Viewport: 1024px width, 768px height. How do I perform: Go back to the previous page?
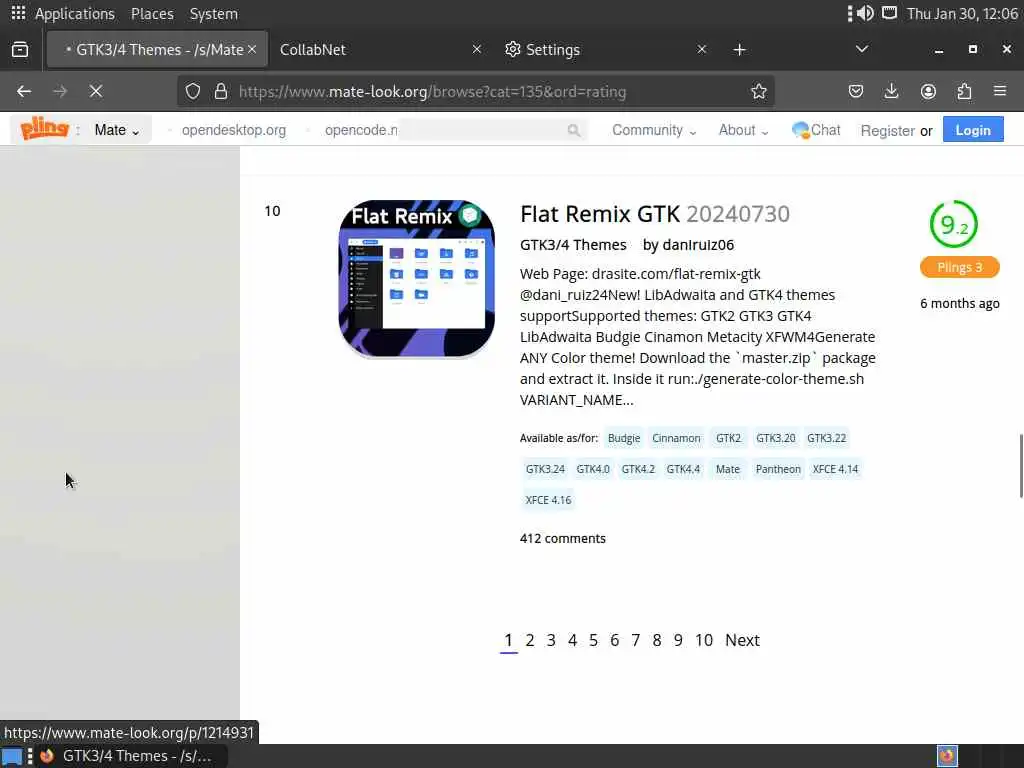coord(24,91)
